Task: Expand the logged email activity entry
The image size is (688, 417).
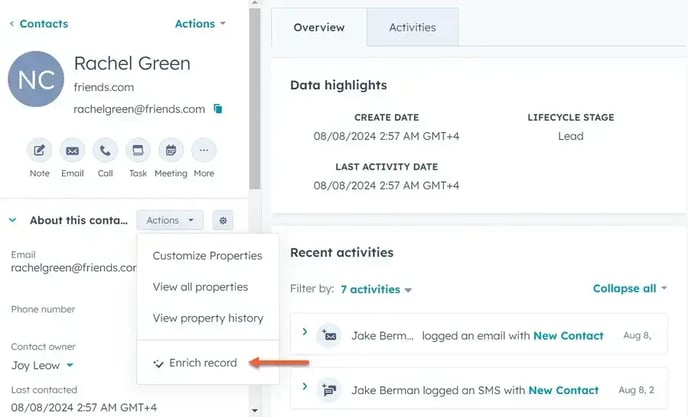Action: click(305, 332)
